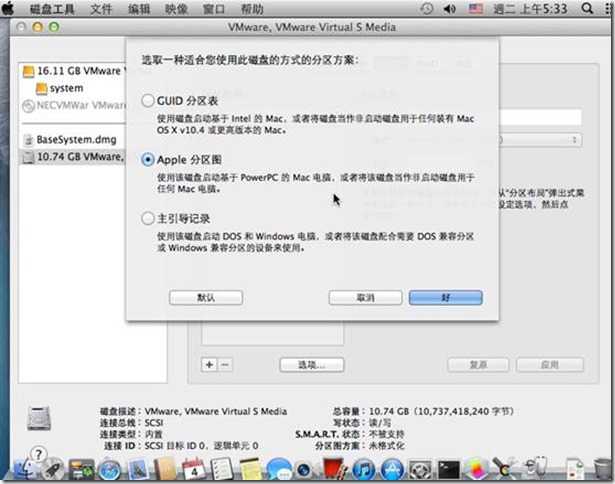615x484 pixels.
Task: Open 文件 menu
Action: click(x=101, y=9)
